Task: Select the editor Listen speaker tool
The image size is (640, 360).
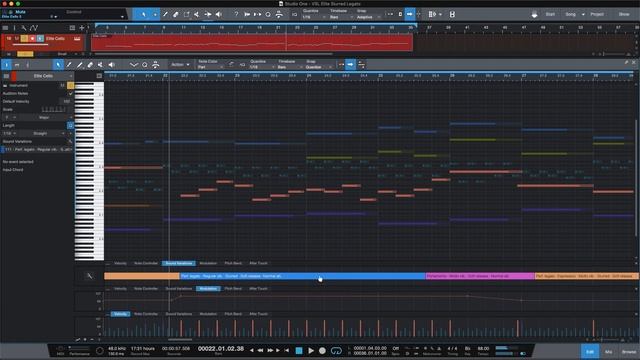Action: click(x=111, y=64)
